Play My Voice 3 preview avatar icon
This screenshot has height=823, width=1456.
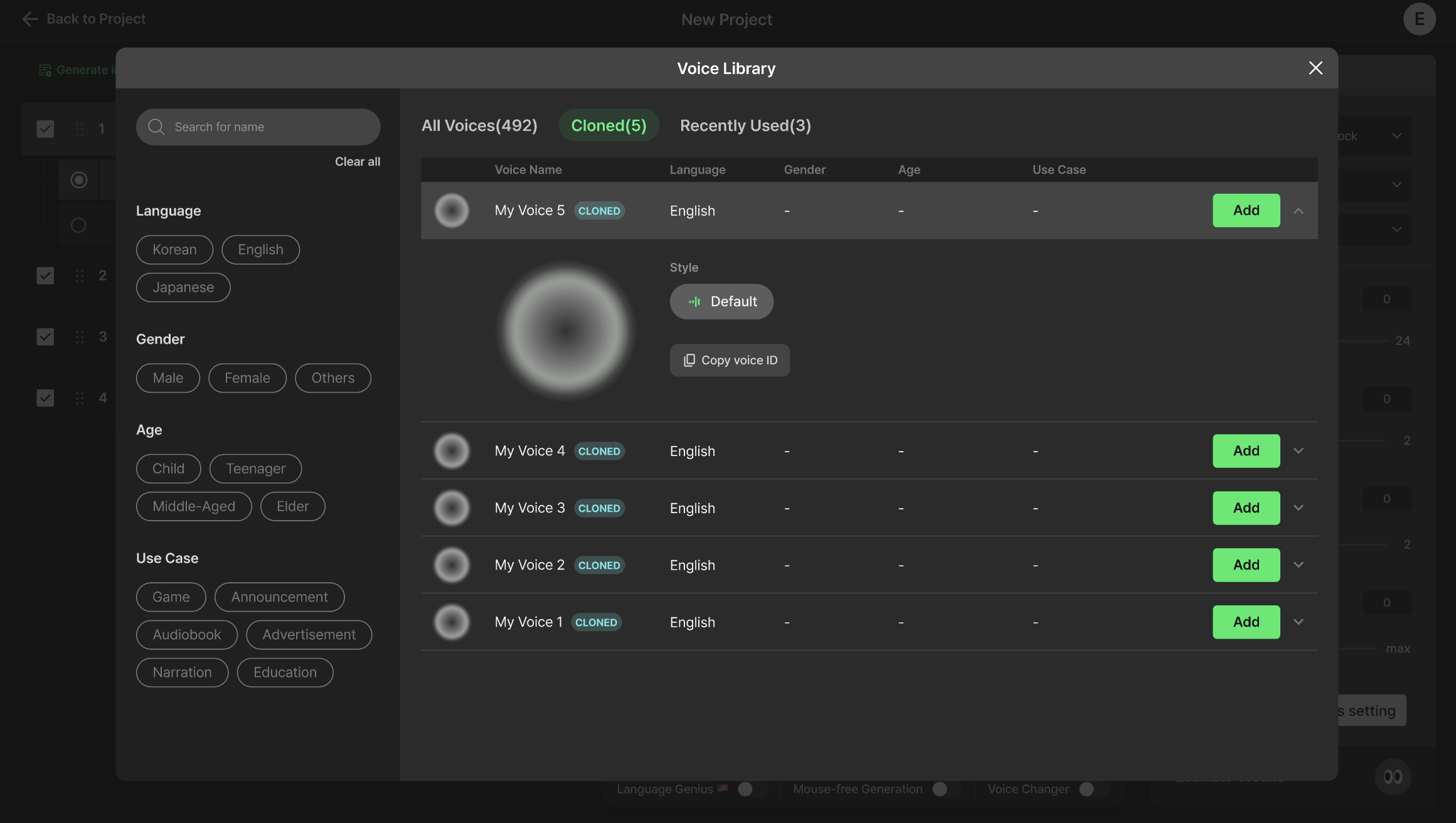pyautogui.click(x=452, y=507)
